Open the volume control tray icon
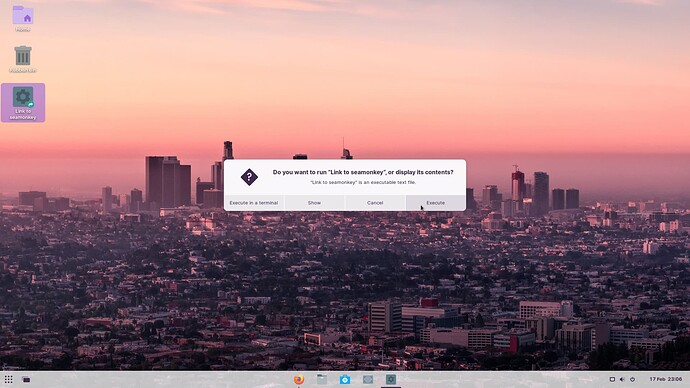This screenshot has height=388, width=690. point(622,379)
